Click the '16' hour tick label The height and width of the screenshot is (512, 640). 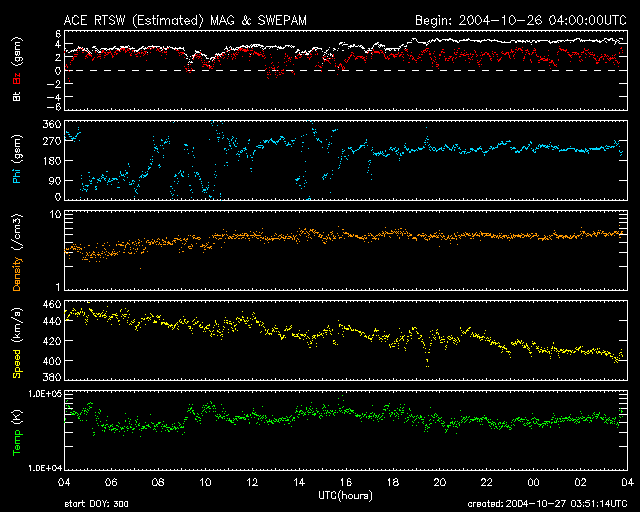(346, 483)
